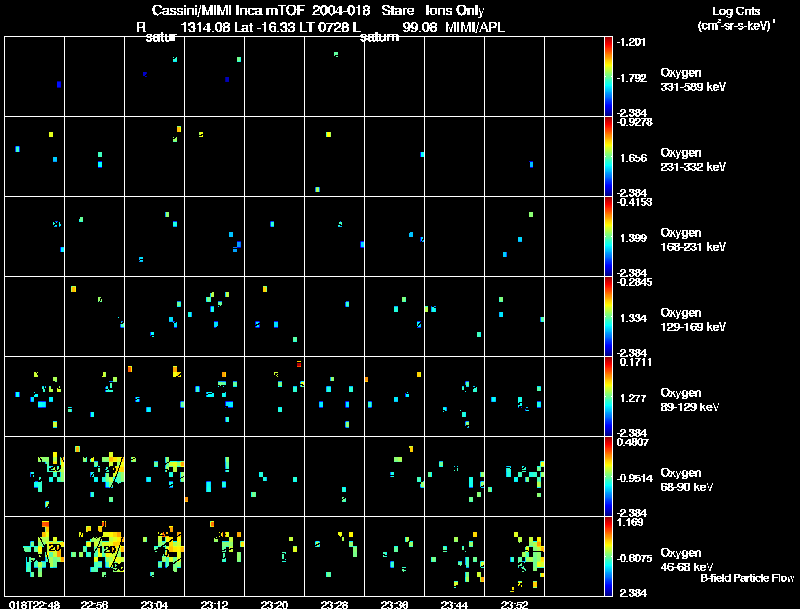Click the top color scale bar
Viewport: 800px width, 609px height.
[608, 77]
